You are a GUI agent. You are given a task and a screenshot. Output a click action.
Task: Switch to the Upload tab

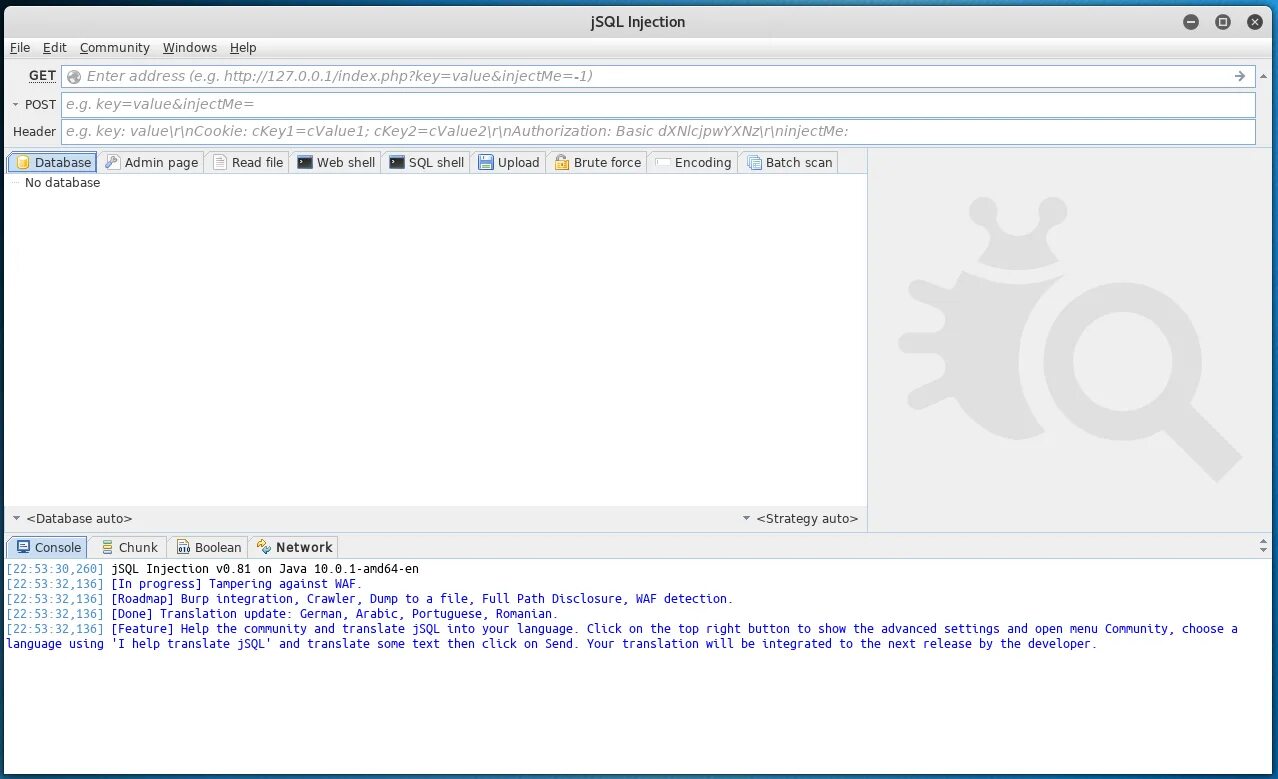(x=508, y=162)
